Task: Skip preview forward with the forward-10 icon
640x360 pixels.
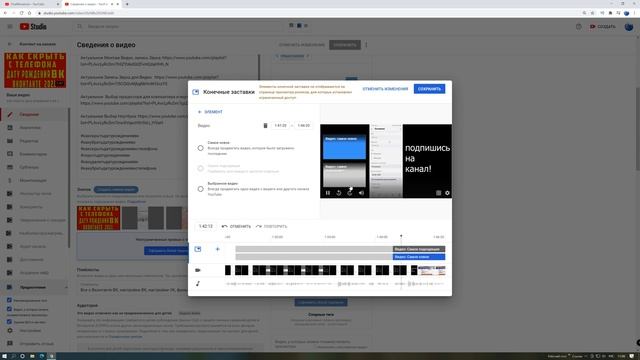Action: [350, 193]
